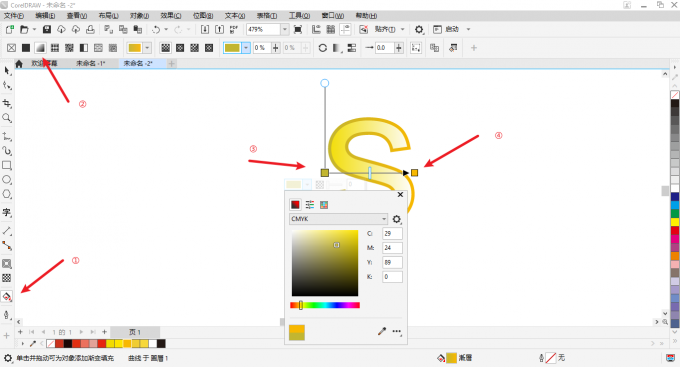Choose PostScript fill button in property bar
The width and height of the screenshot is (680, 367).
point(113,48)
